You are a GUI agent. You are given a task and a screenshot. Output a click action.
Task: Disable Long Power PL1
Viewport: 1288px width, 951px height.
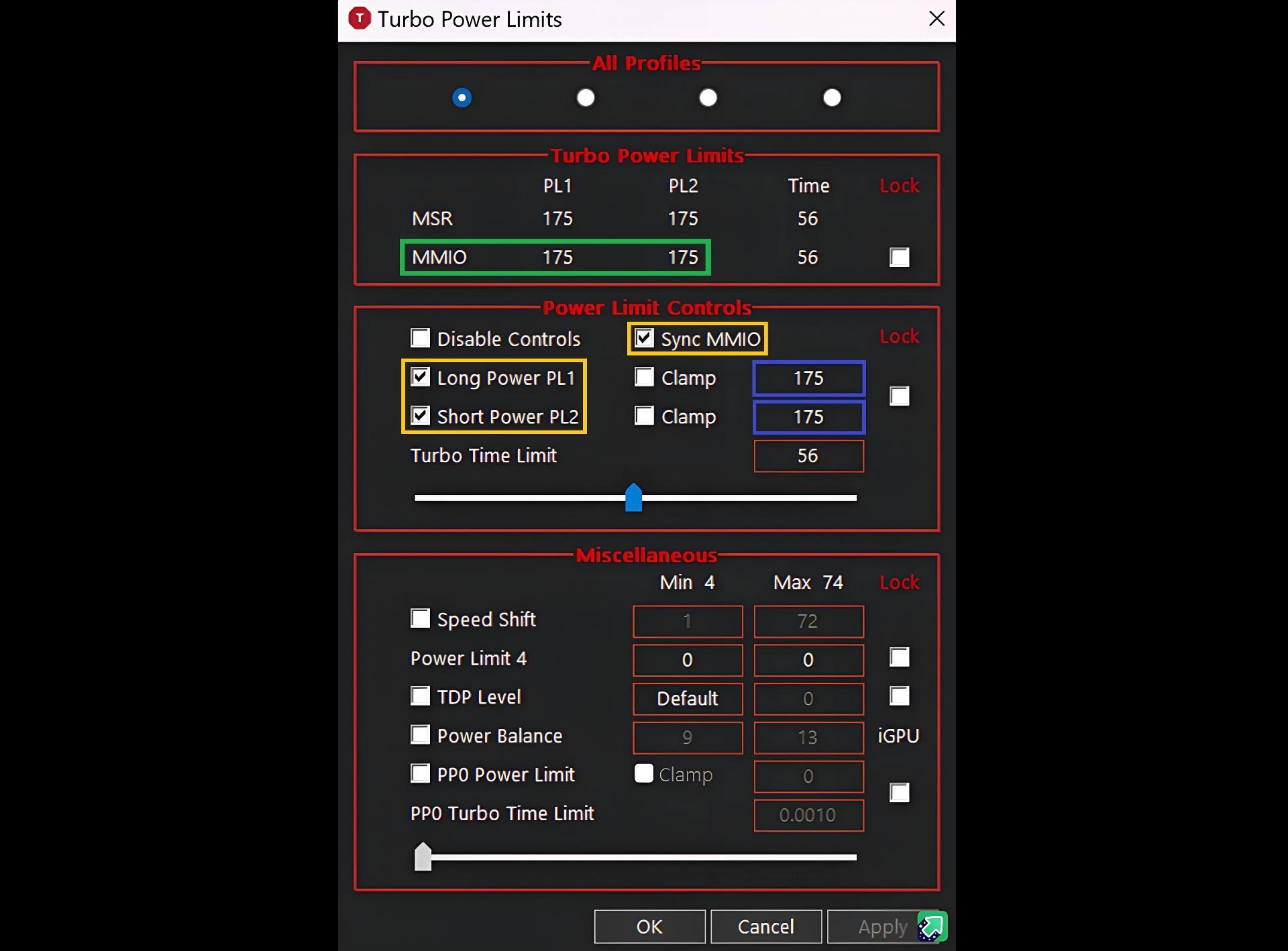pos(421,377)
